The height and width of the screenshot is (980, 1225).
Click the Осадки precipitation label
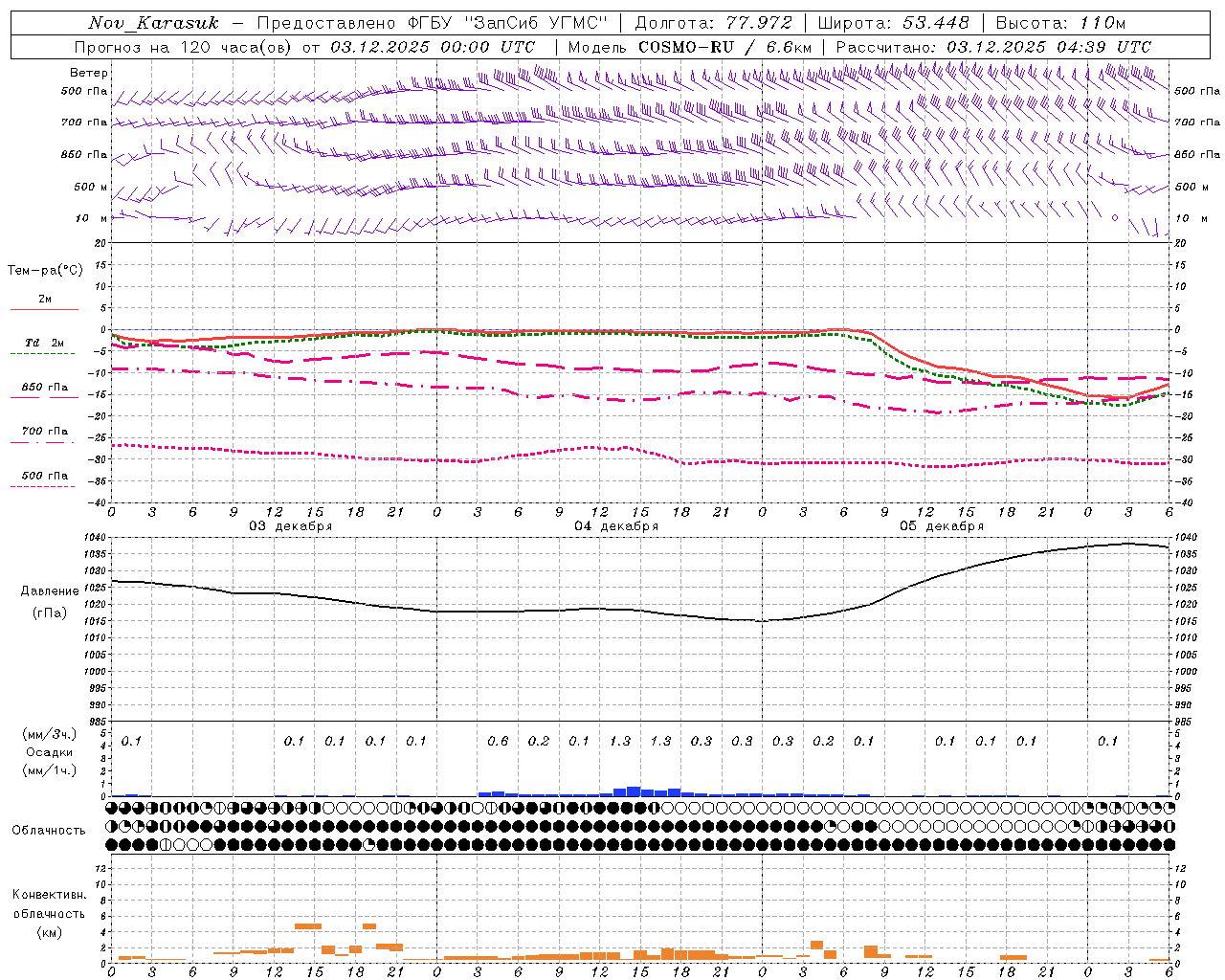(50, 752)
